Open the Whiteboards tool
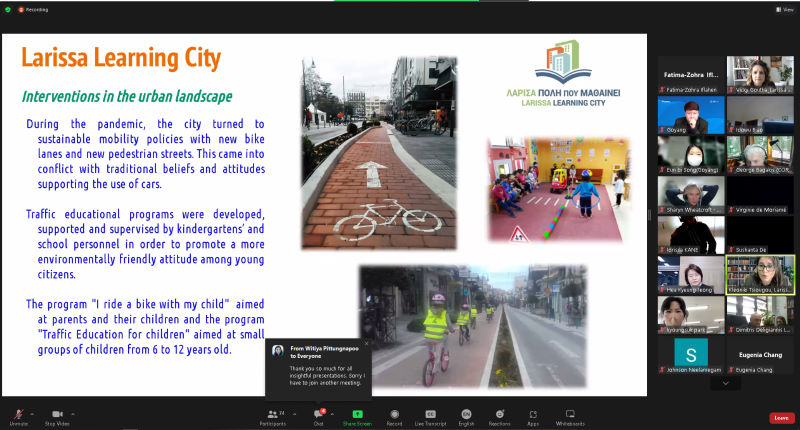 click(570, 414)
